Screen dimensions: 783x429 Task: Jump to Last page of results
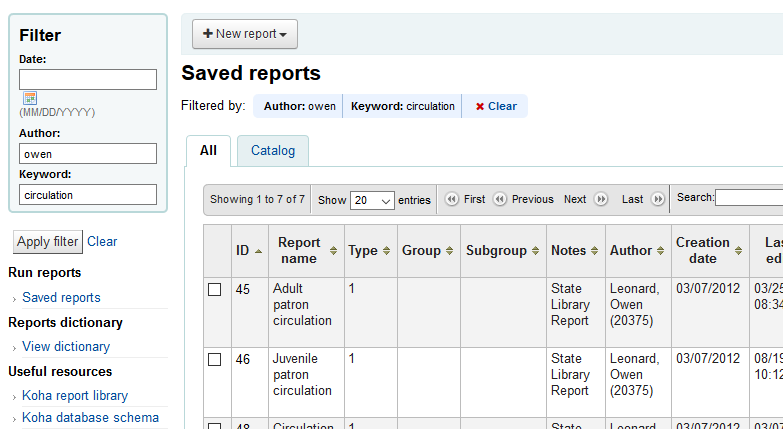click(643, 199)
